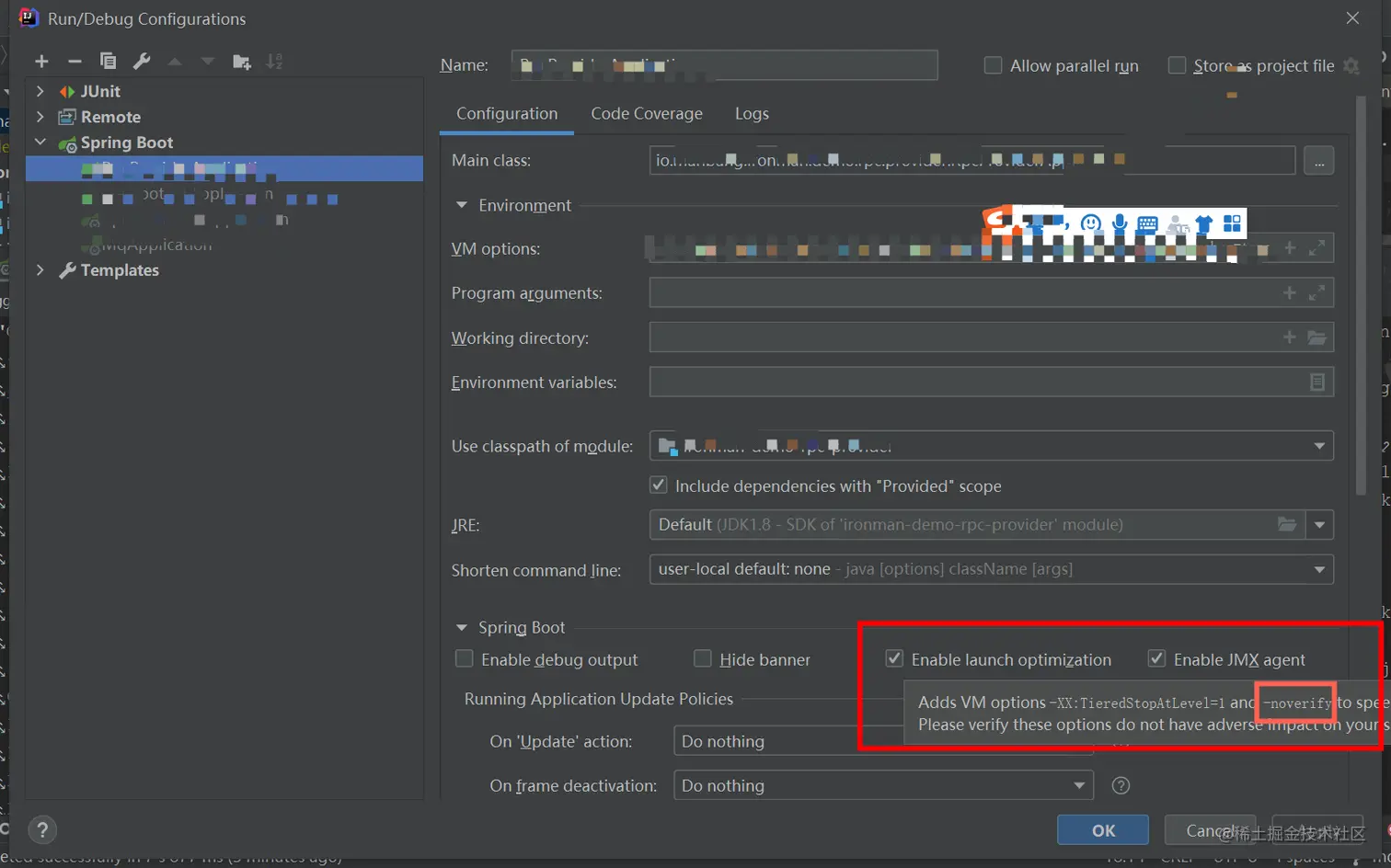
Task: Open help for frame deactivation policy
Action: [x=1121, y=785]
